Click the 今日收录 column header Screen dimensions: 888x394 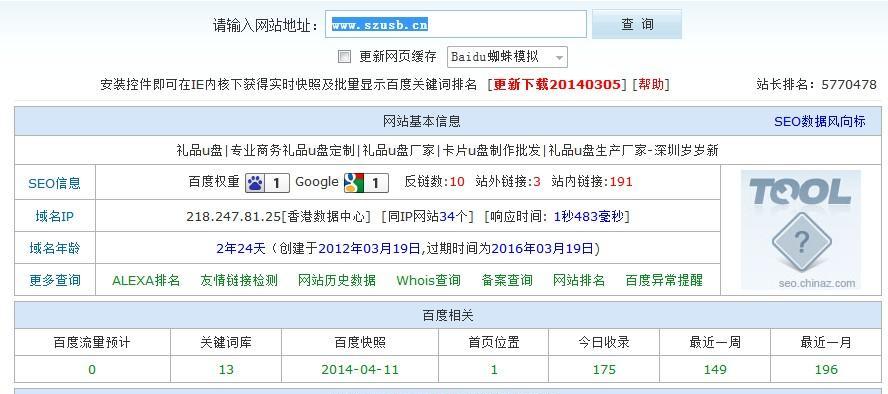pyautogui.click(x=604, y=342)
